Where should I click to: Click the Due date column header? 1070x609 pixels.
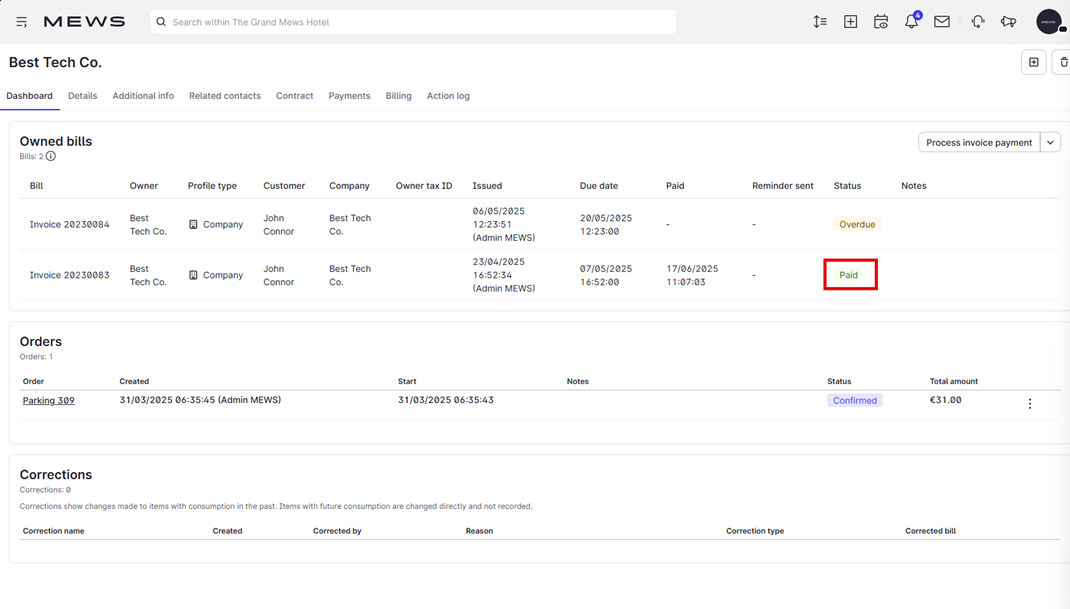pyautogui.click(x=598, y=186)
